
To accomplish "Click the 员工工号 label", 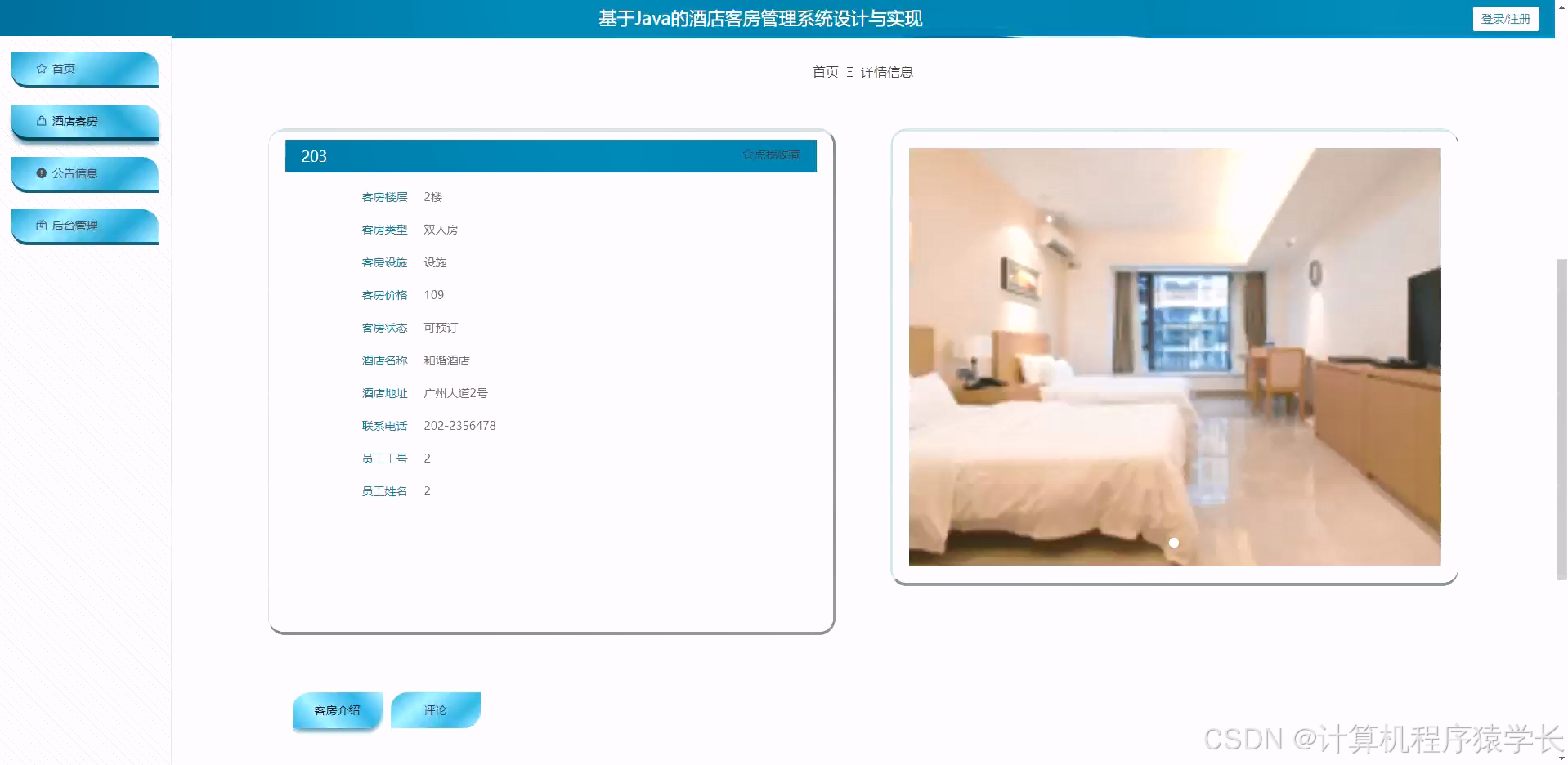I will click(384, 459).
